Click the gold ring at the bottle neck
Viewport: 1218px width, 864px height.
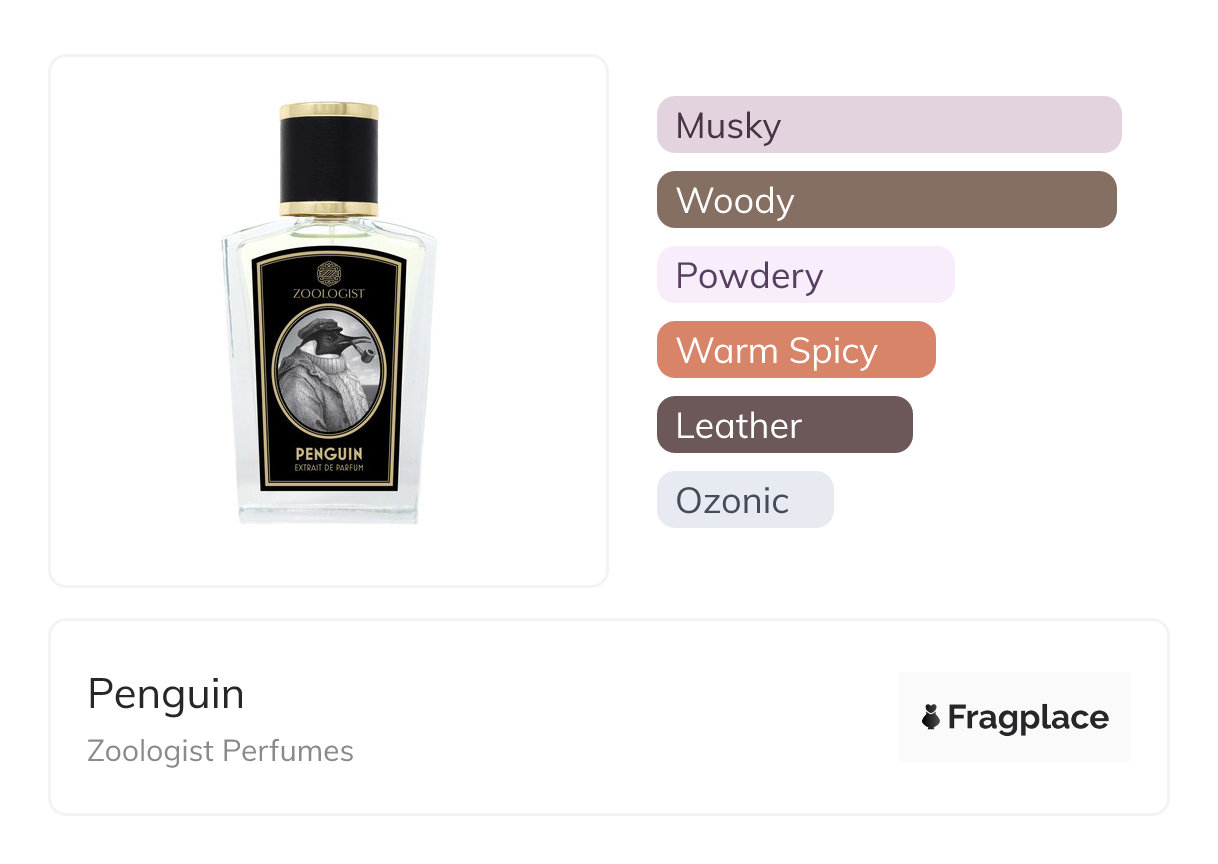click(329, 209)
